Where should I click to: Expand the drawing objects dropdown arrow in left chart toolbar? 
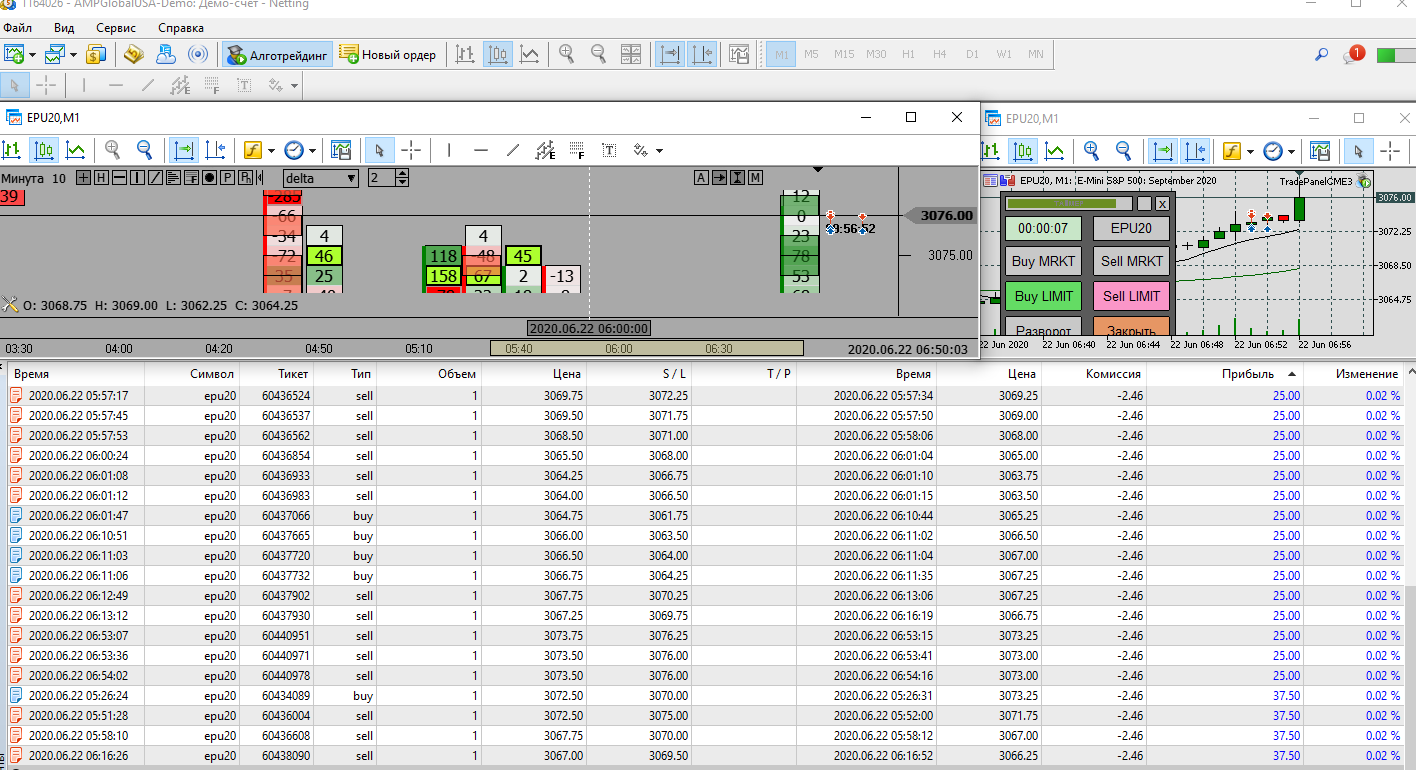(x=660, y=151)
